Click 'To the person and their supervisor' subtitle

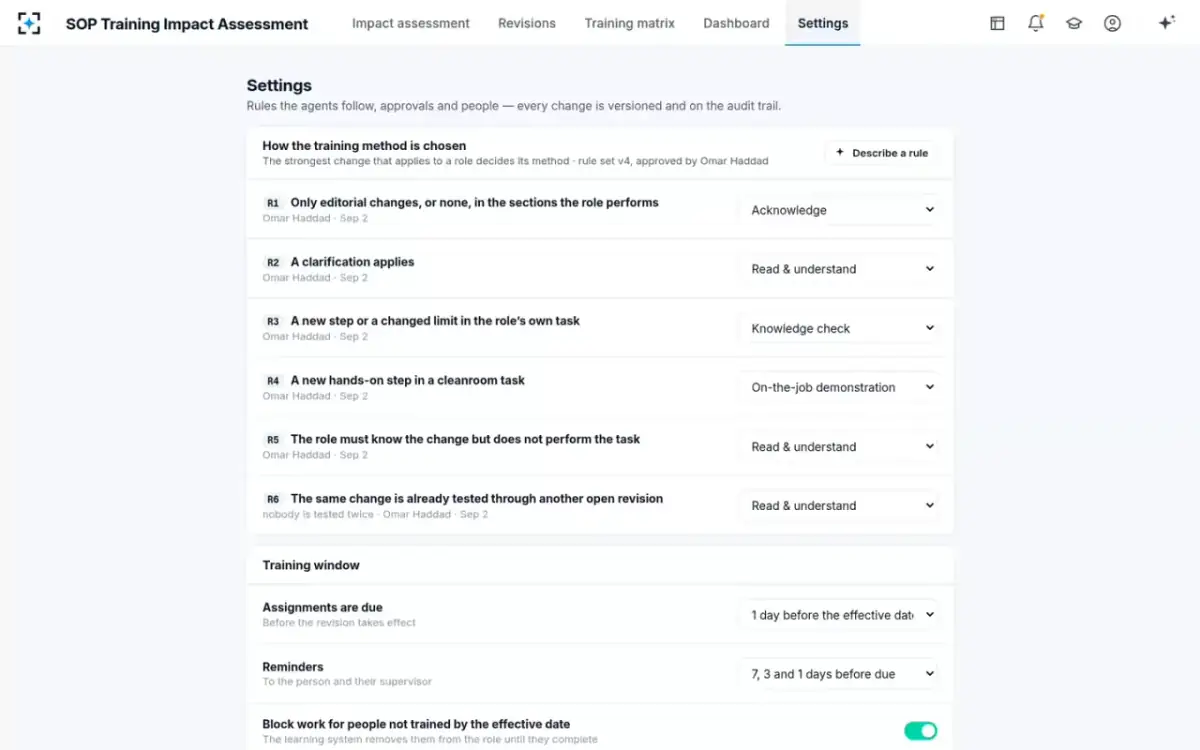347,682
